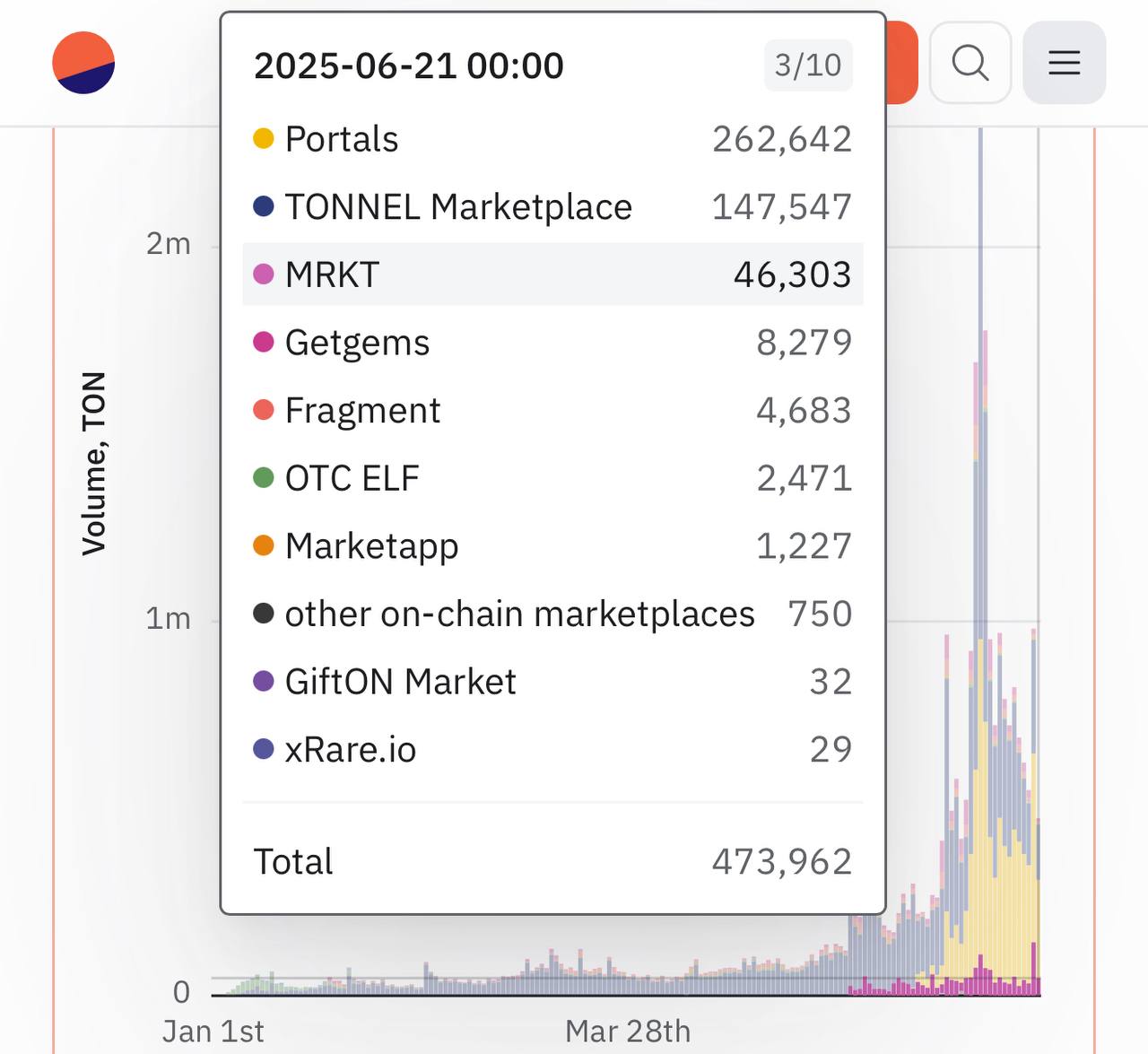Viewport: 1148px width, 1054px height.
Task: Click the Jan 1st x-axis label
Action: tap(213, 1031)
